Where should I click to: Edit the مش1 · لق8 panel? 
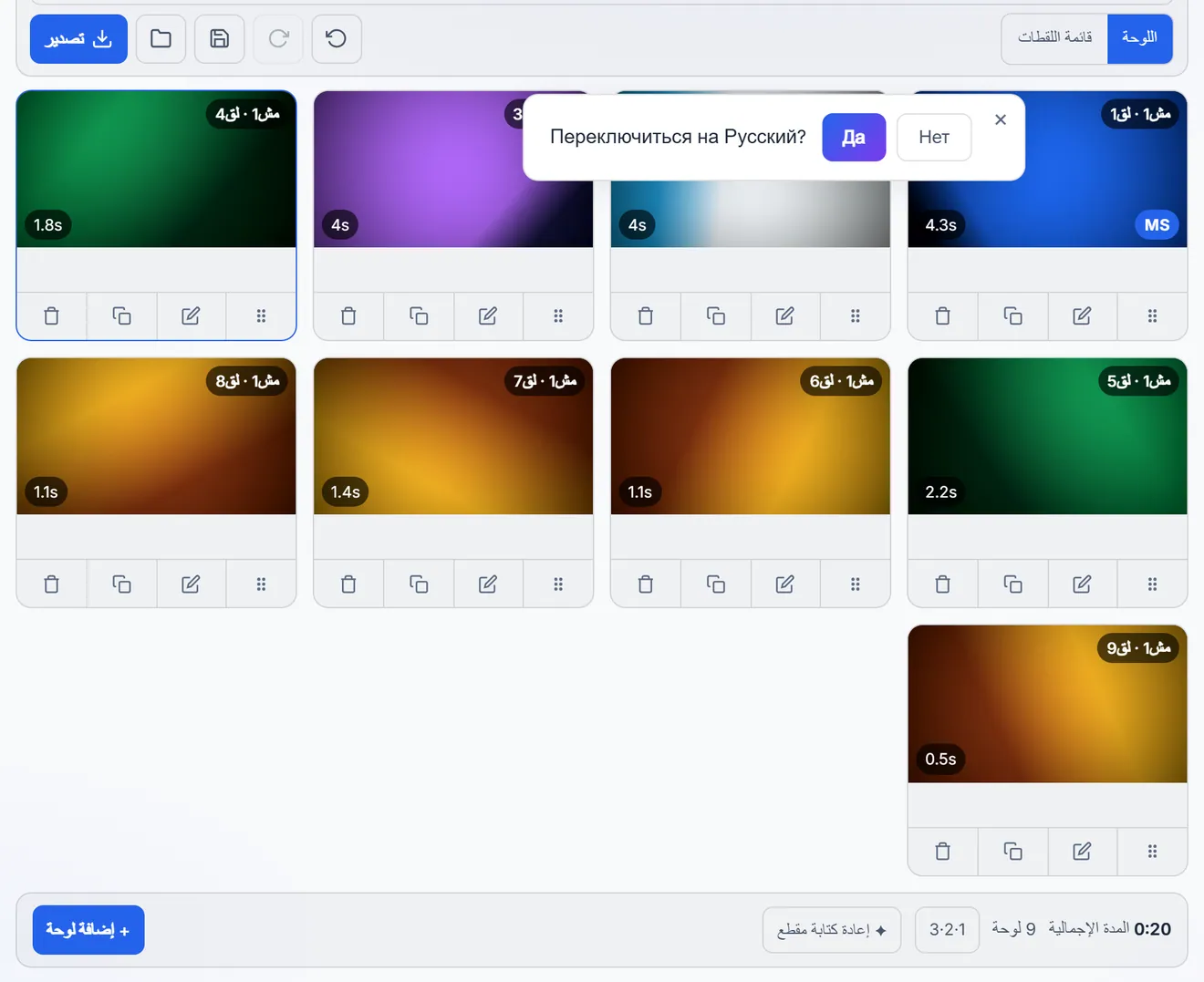[191, 584]
